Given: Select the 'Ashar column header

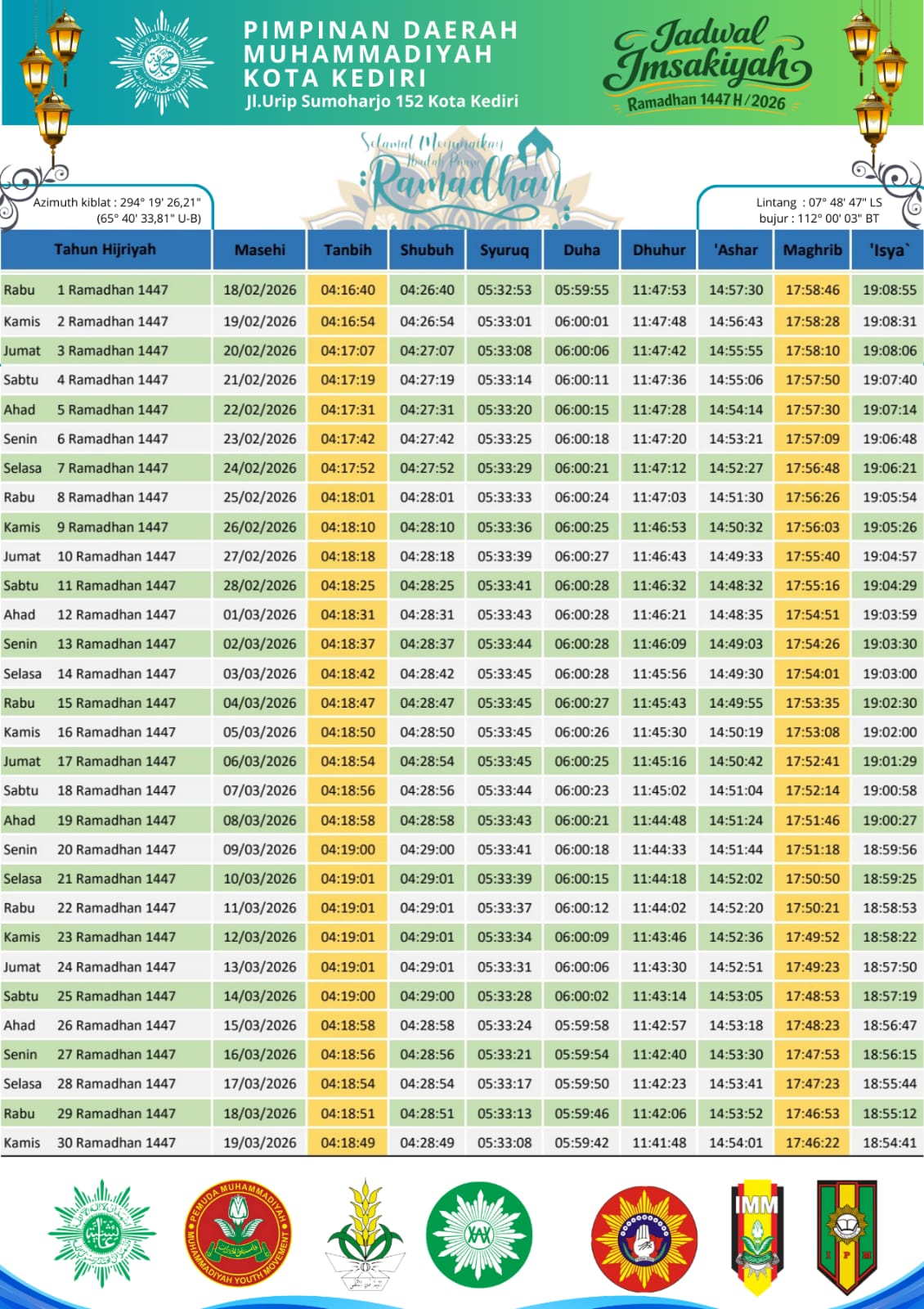Looking at the screenshot, I should (x=736, y=250).
